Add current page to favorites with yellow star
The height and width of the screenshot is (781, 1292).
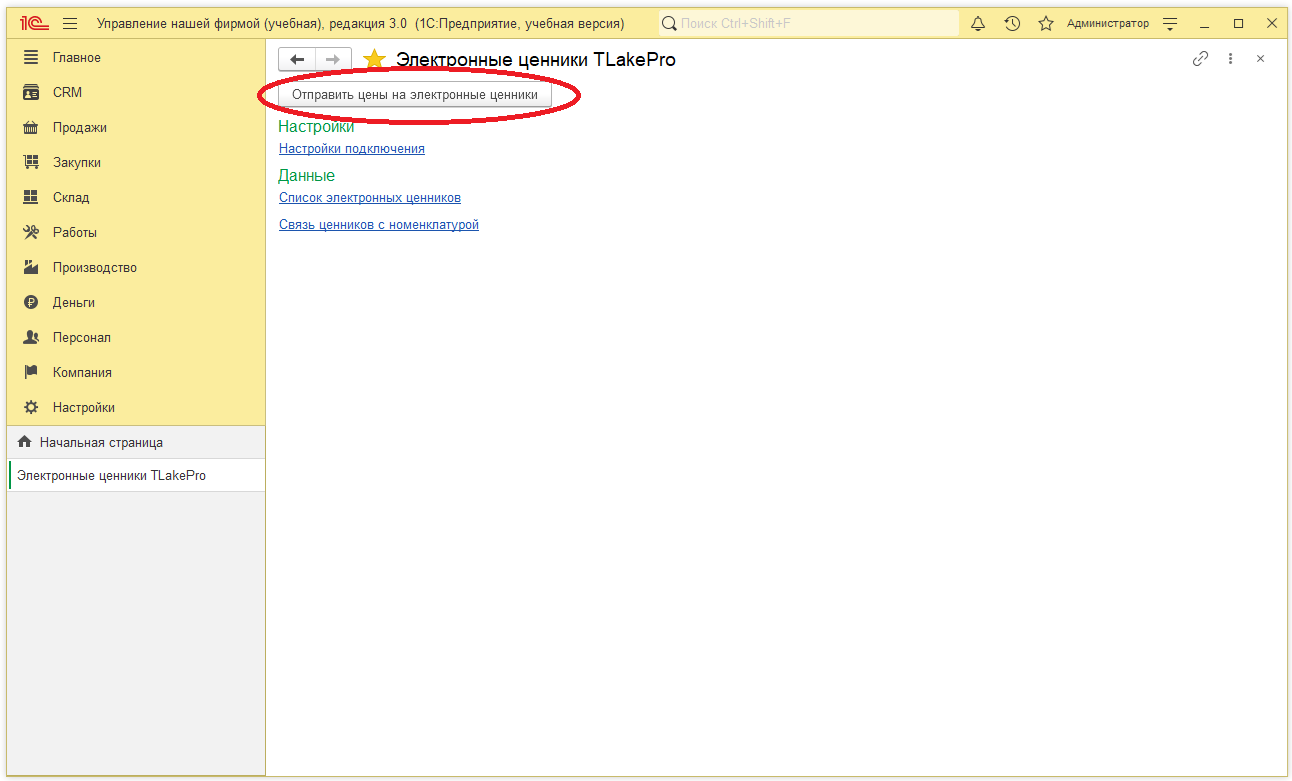(374, 60)
